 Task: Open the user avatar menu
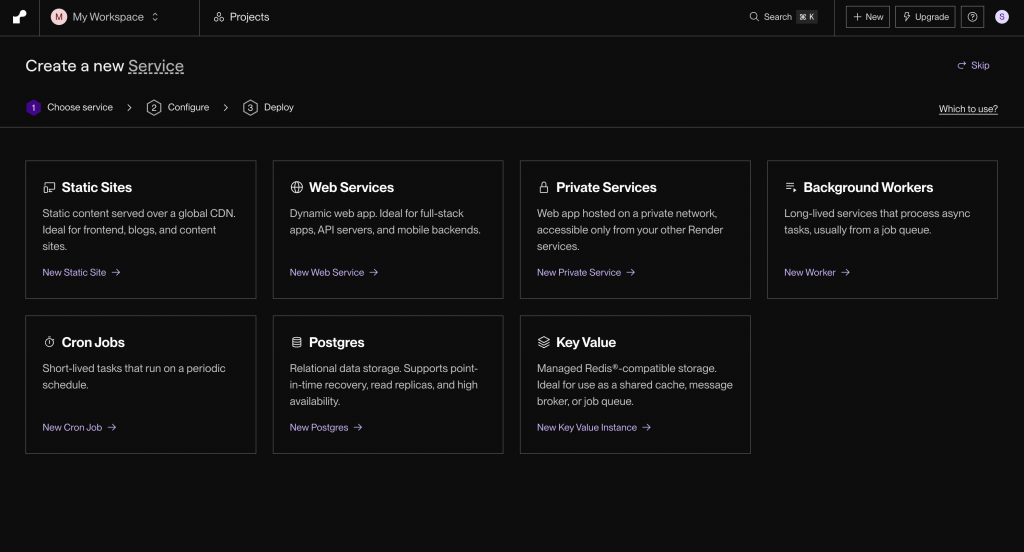click(x=1002, y=17)
